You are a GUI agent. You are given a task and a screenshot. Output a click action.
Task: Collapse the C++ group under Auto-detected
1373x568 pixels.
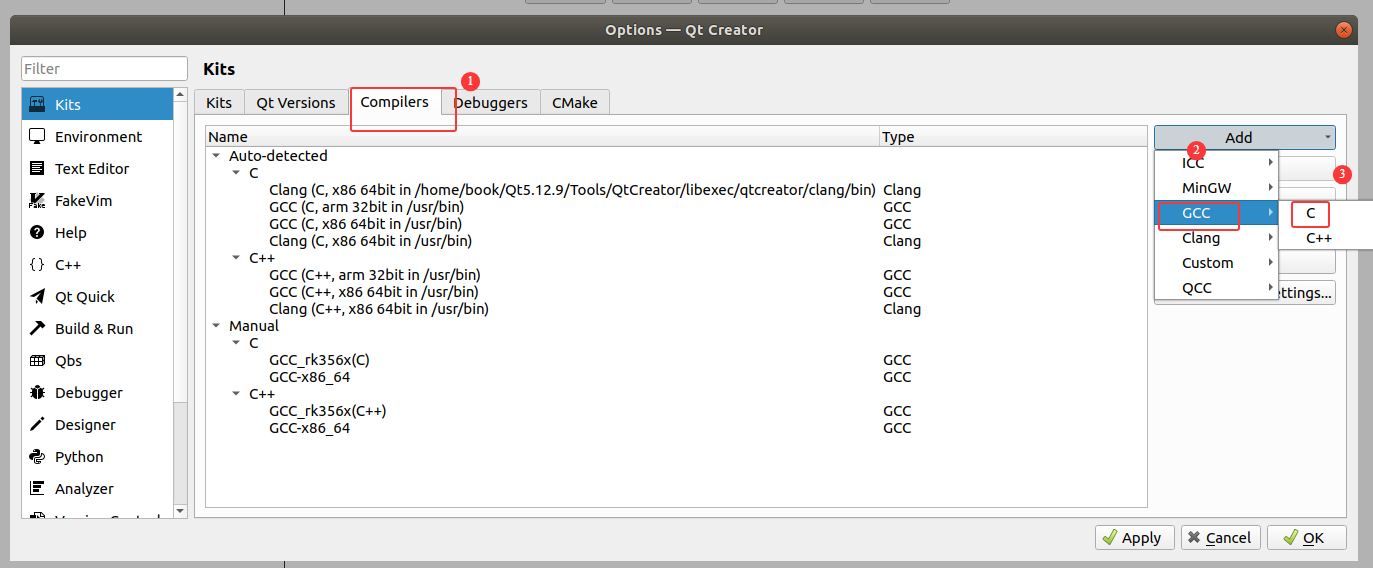click(236, 258)
